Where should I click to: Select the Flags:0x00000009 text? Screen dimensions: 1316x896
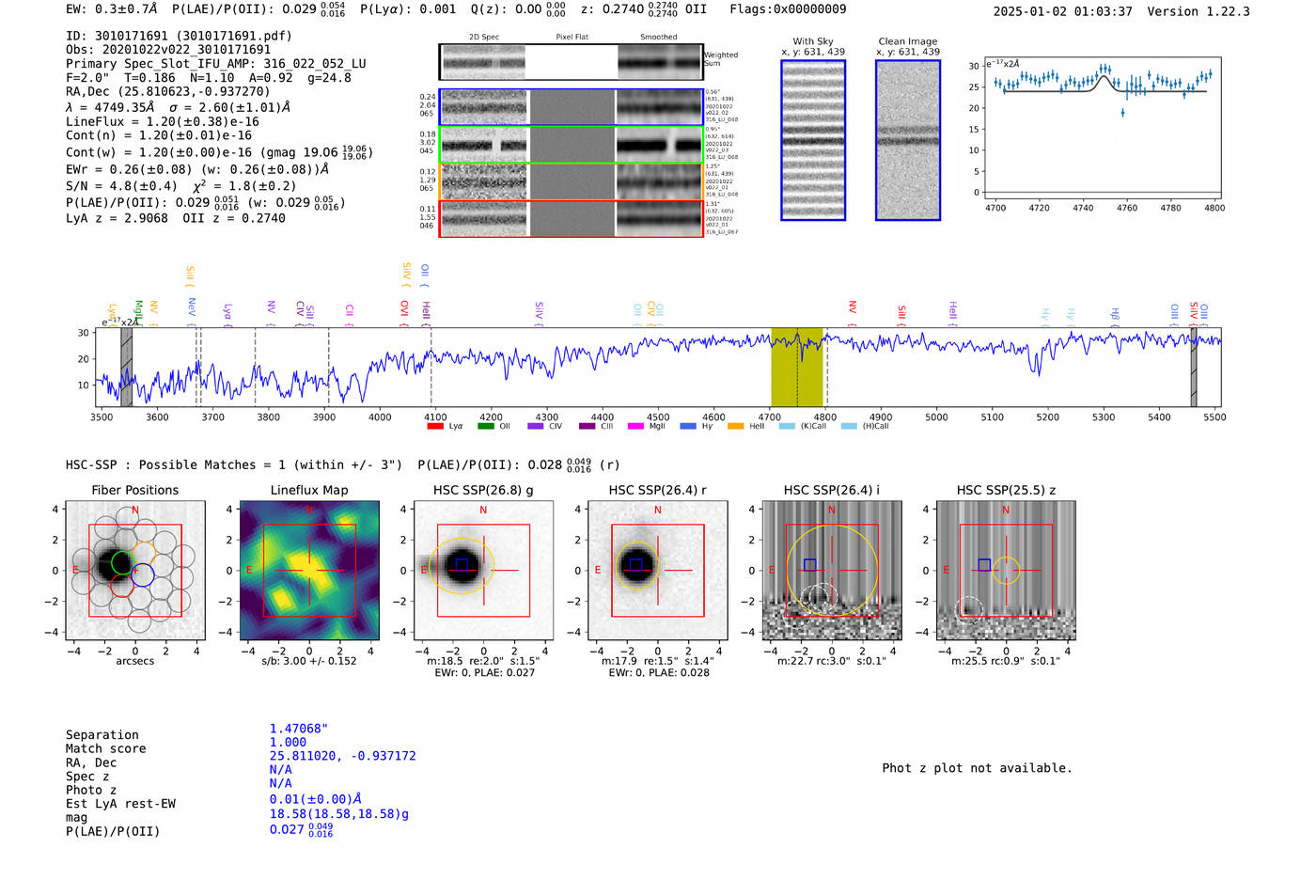click(788, 9)
